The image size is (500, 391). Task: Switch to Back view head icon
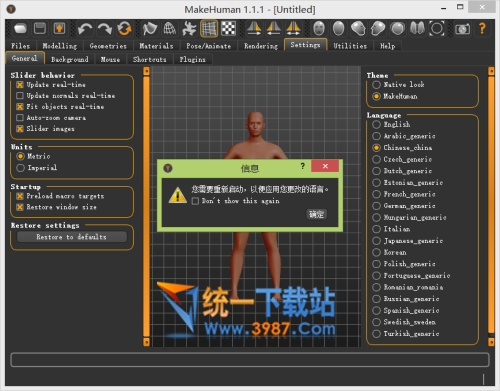(x=339, y=29)
